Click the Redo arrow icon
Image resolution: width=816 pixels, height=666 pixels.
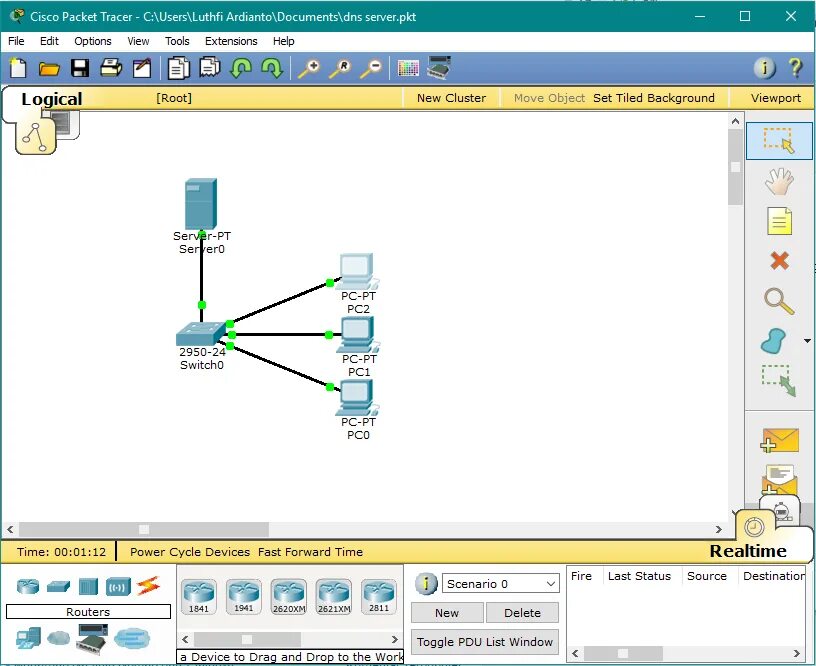tap(272, 68)
